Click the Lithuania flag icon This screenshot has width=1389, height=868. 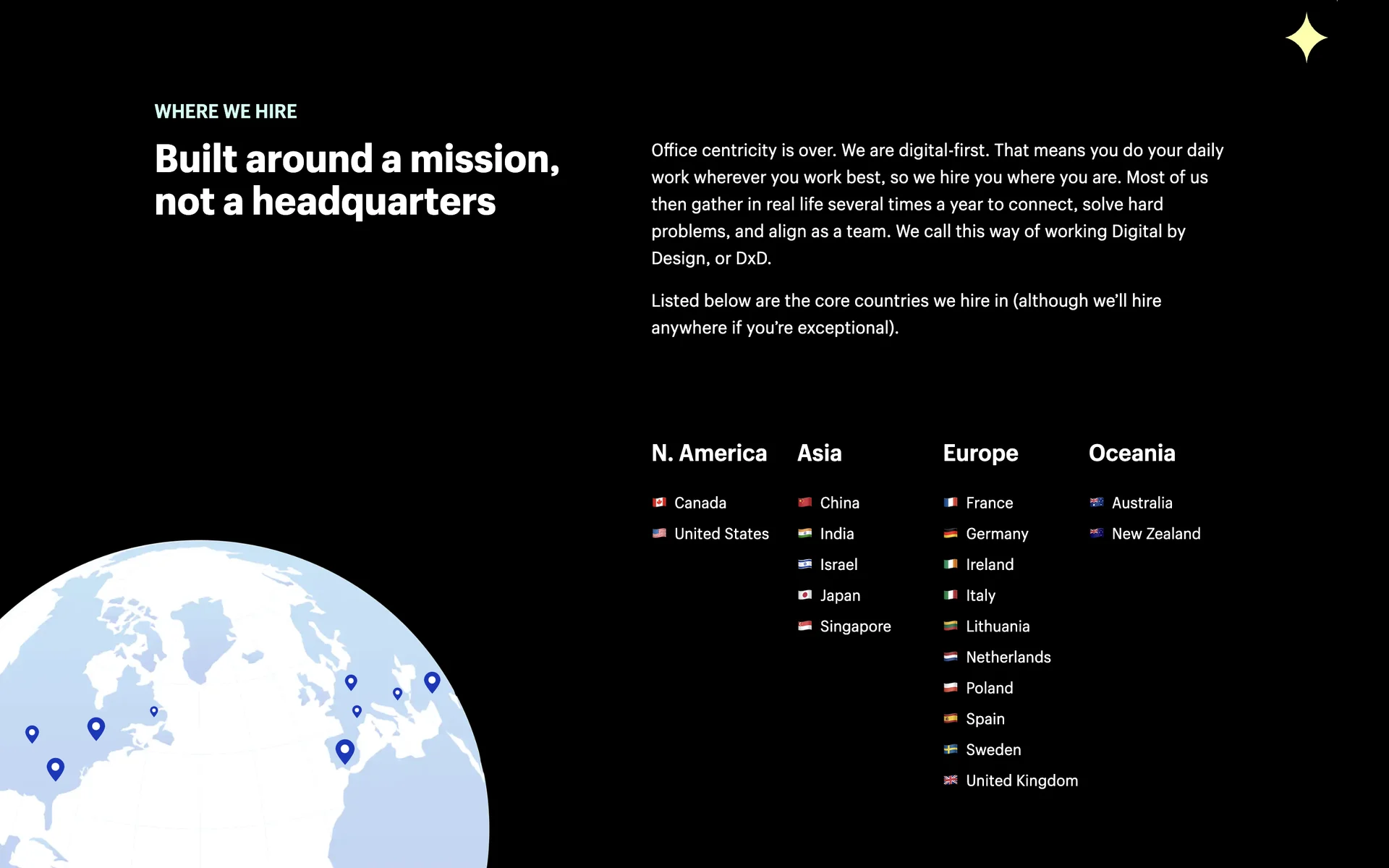tap(951, 626)
